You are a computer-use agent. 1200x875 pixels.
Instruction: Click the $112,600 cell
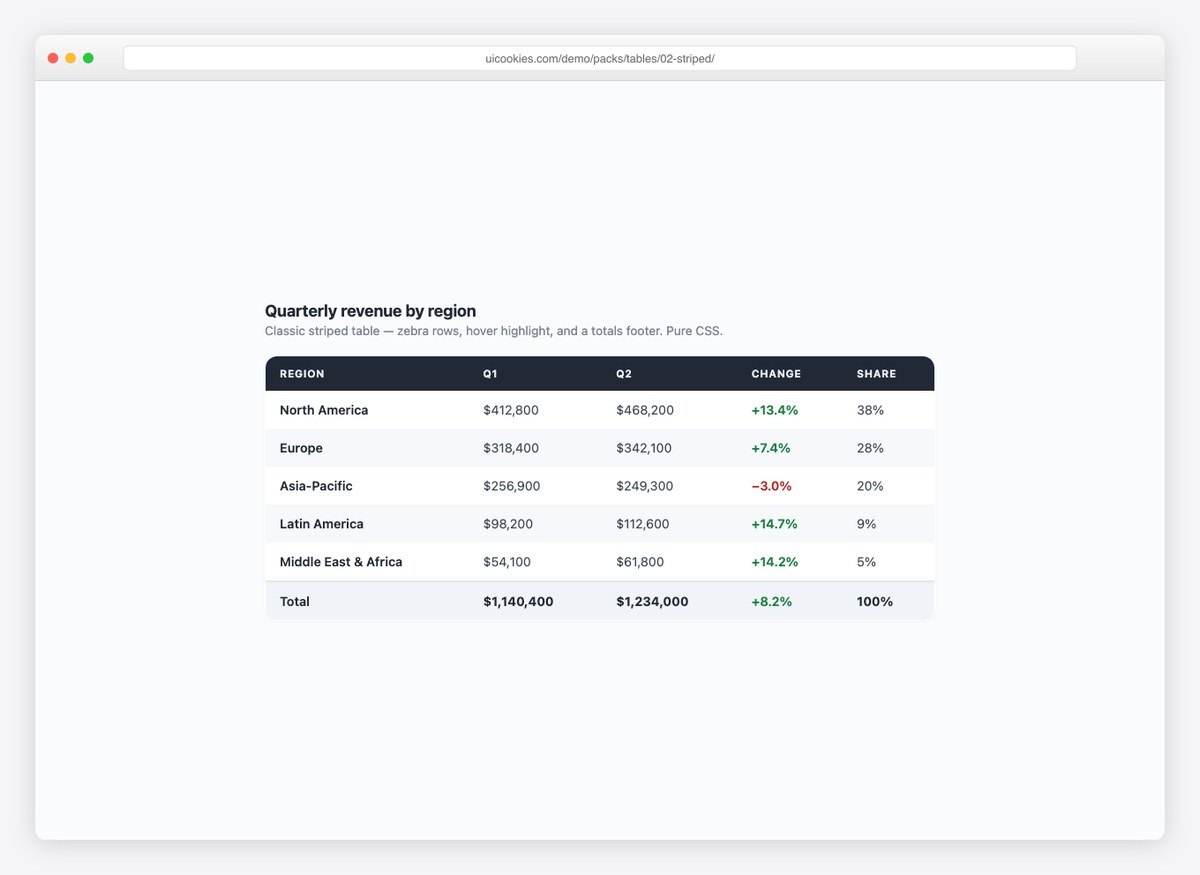[643, 524]
